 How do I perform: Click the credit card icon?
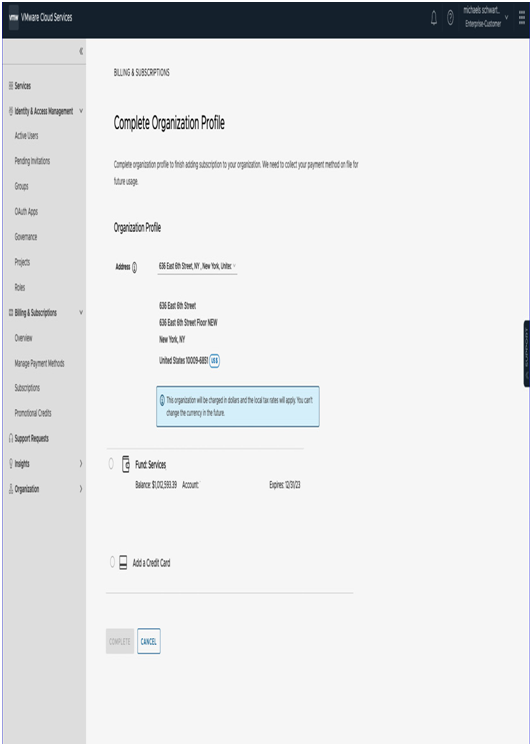123,563
